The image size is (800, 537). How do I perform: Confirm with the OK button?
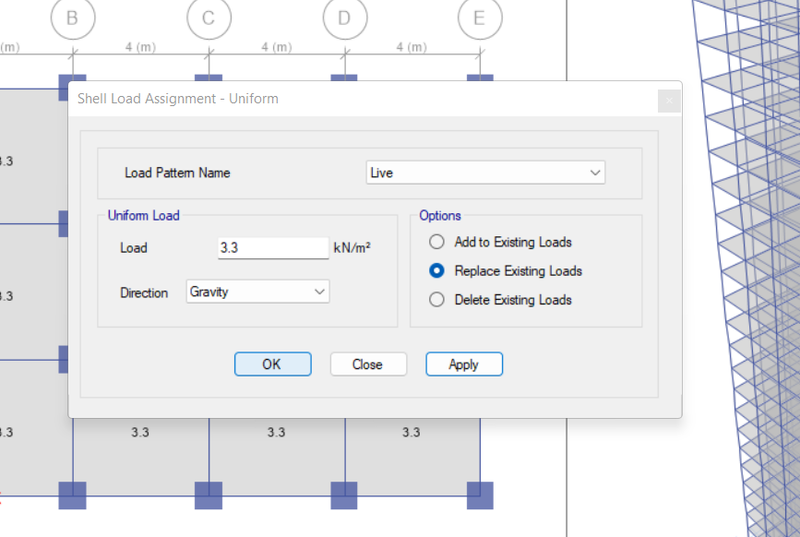pos(273,364)
